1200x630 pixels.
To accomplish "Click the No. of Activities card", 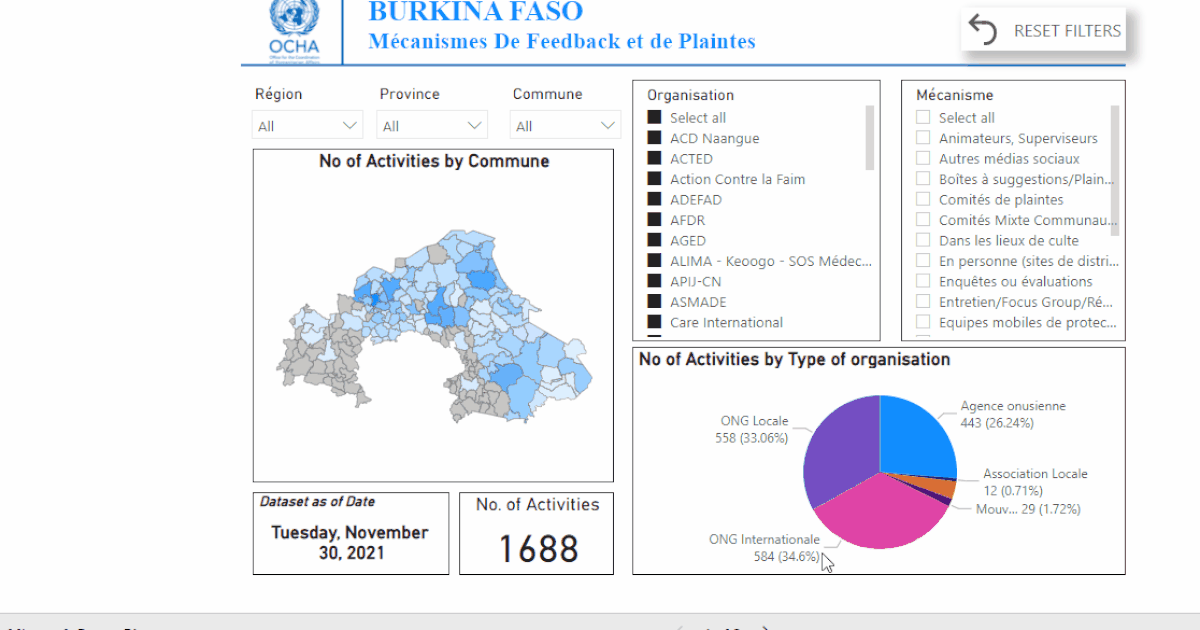I will (537, 533).
